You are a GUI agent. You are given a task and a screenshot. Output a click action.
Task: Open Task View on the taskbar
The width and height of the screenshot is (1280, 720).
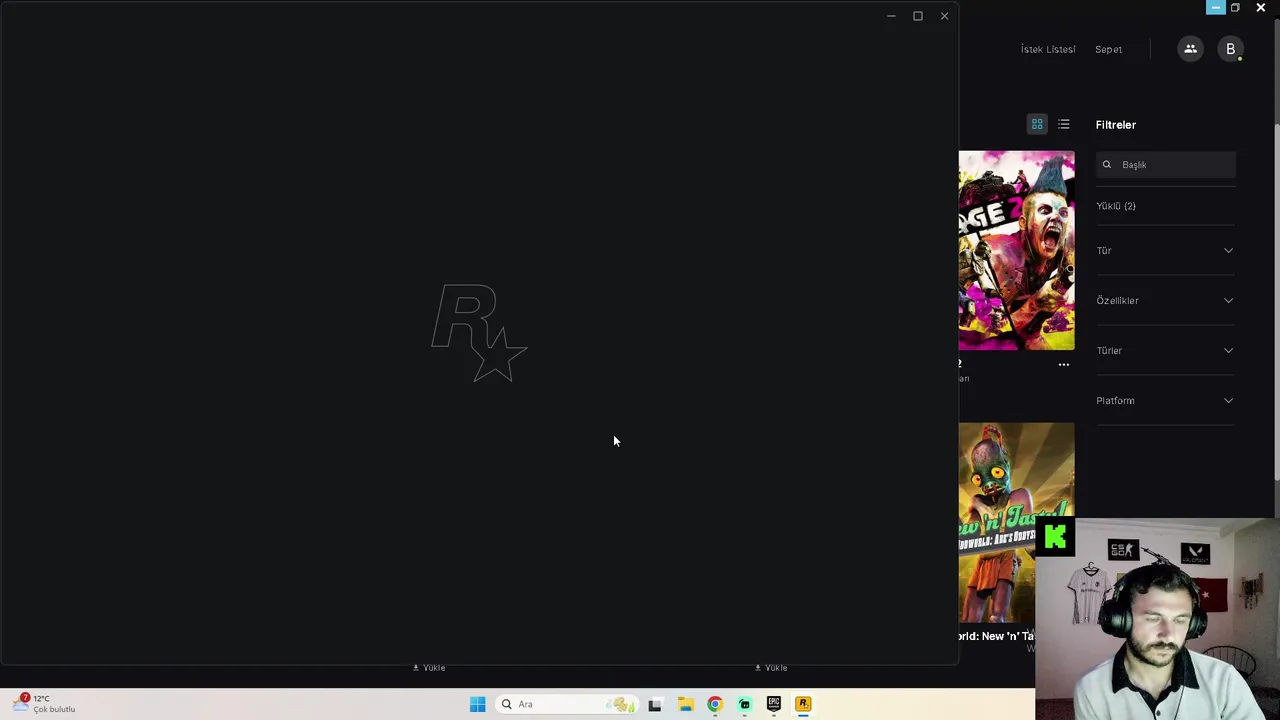(x=655, y=704)
